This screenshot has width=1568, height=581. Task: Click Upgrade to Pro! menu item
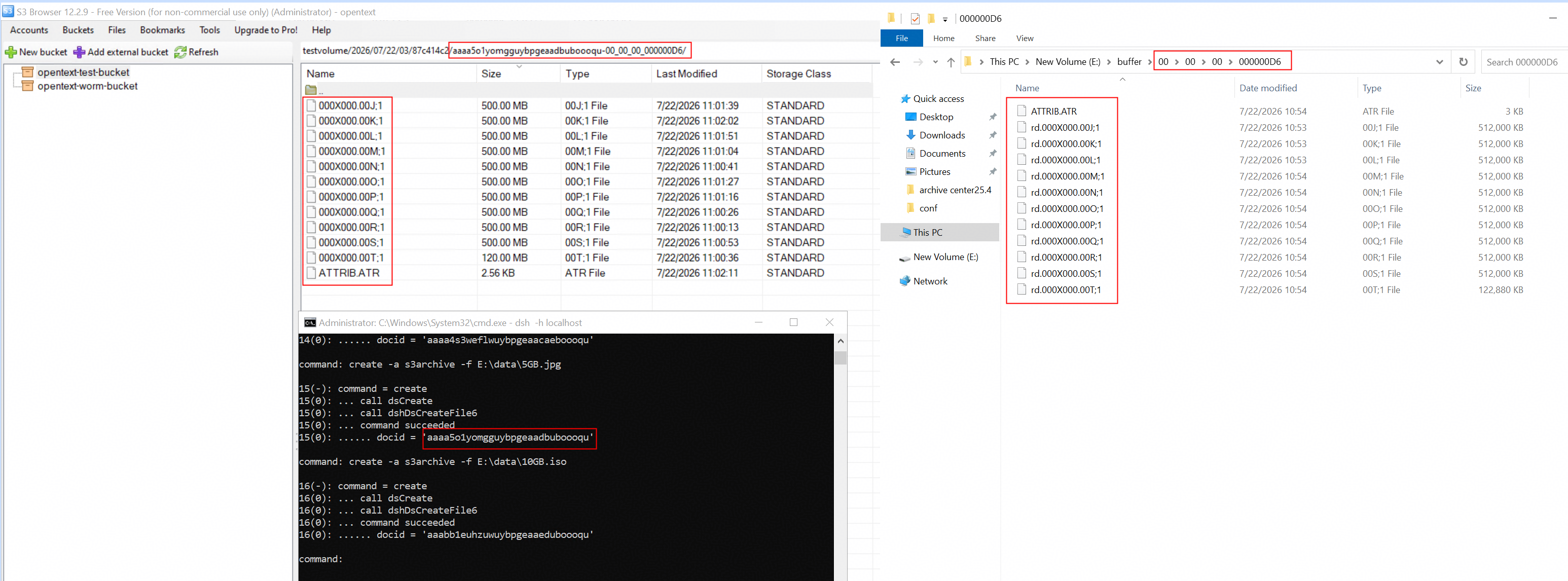pyautogui.click(x=266, y=30)
